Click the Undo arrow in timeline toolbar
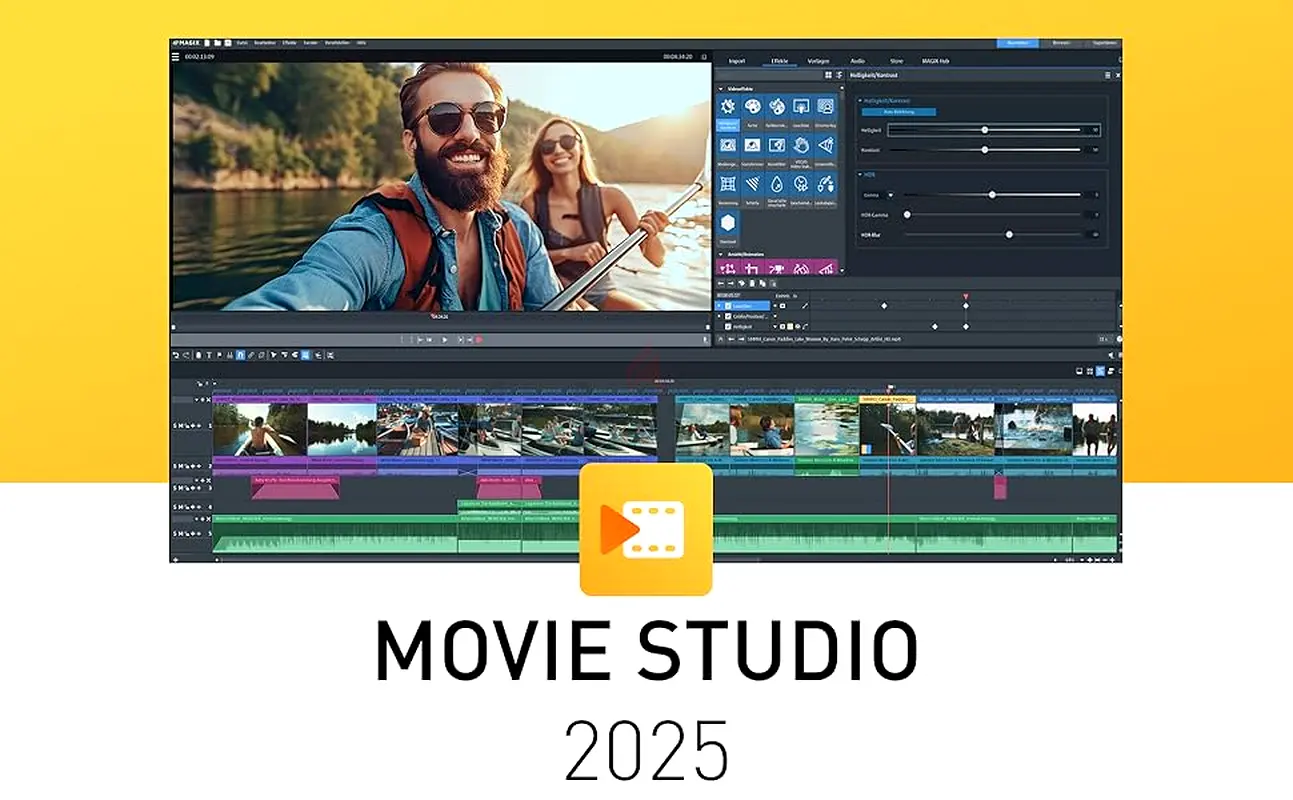 (x=176, y=354)
